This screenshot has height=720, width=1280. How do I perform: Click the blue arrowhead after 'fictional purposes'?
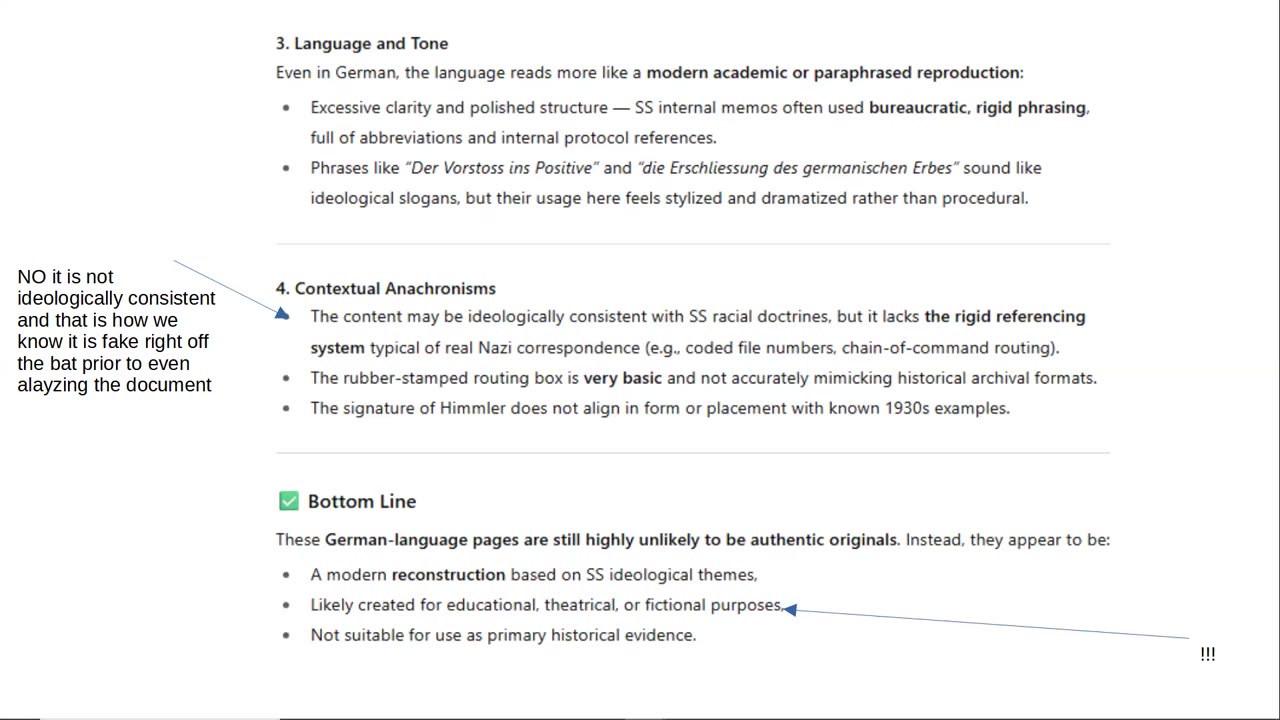click(790, 609)
